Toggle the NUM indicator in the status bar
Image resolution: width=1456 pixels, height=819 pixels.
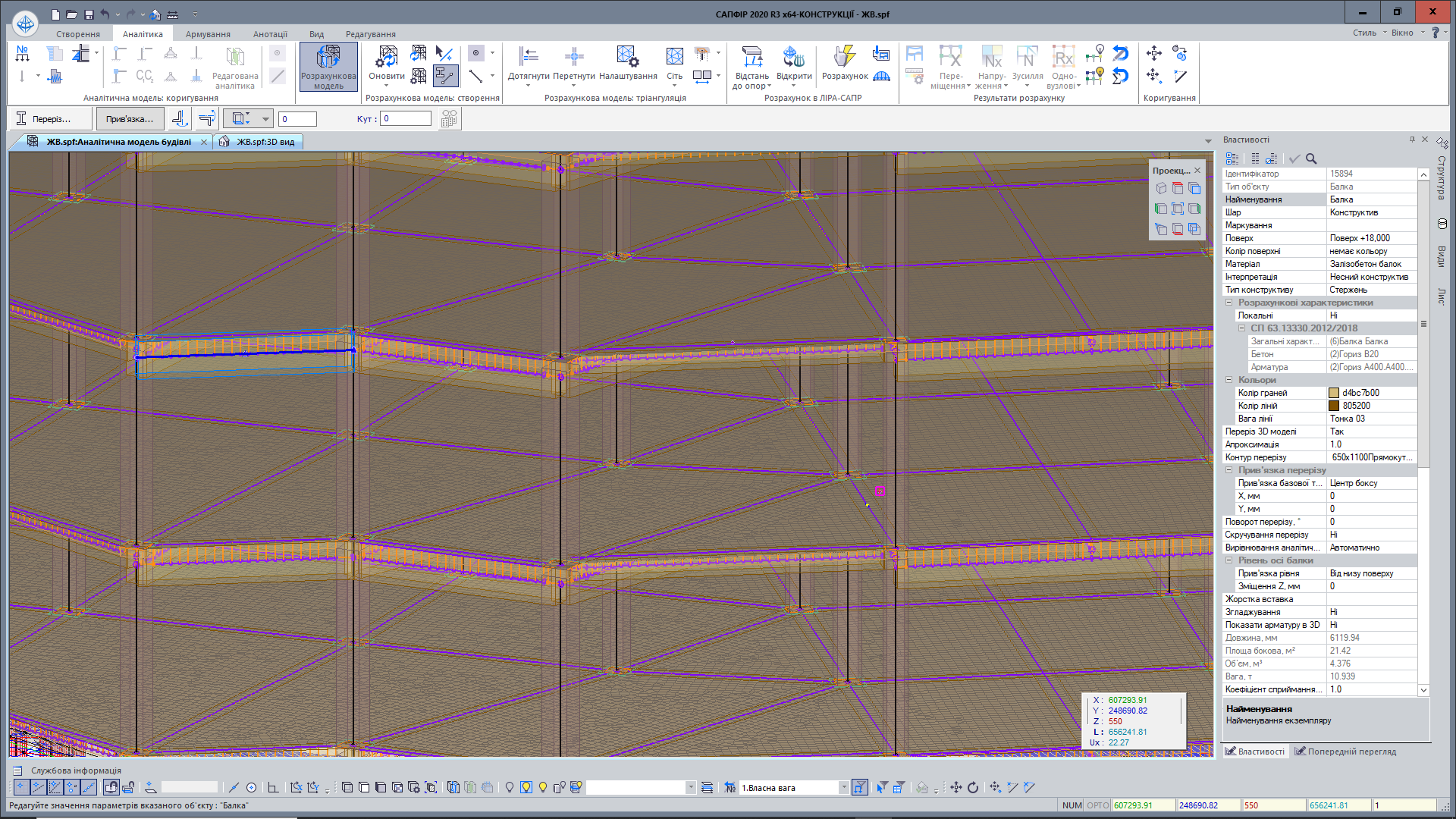coord(1072,805)
